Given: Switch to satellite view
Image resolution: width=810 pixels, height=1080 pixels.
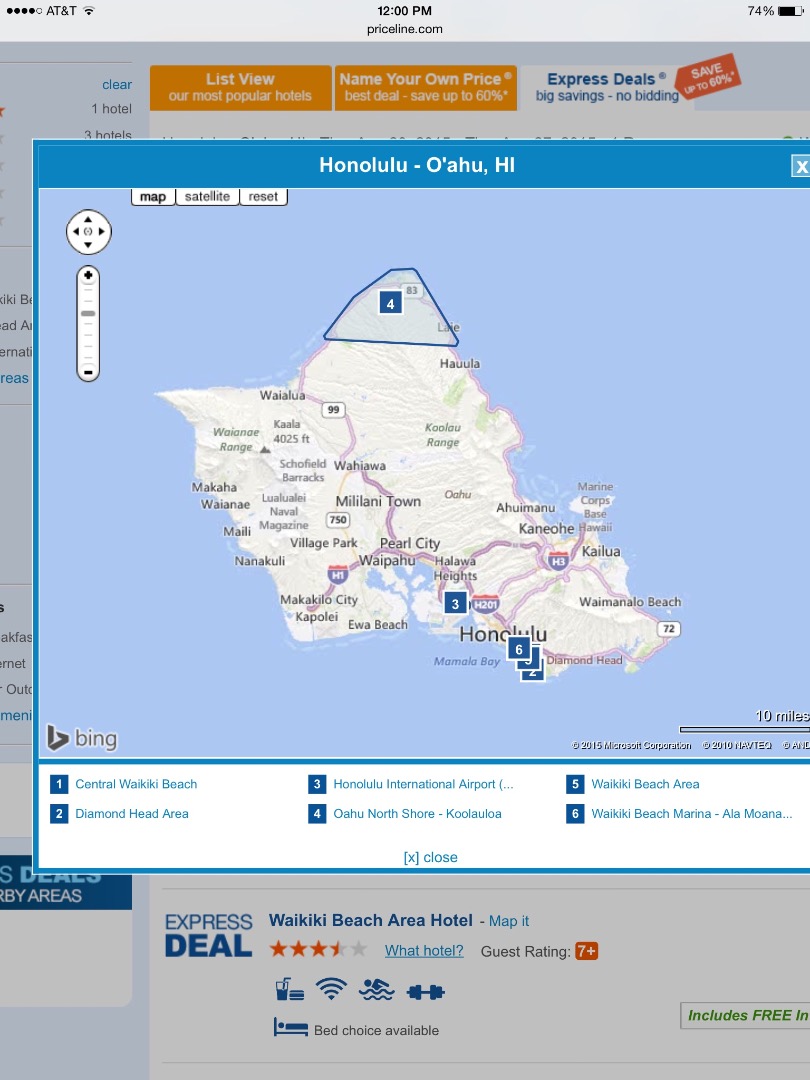Looking at the screenshot, I should 207,197.
